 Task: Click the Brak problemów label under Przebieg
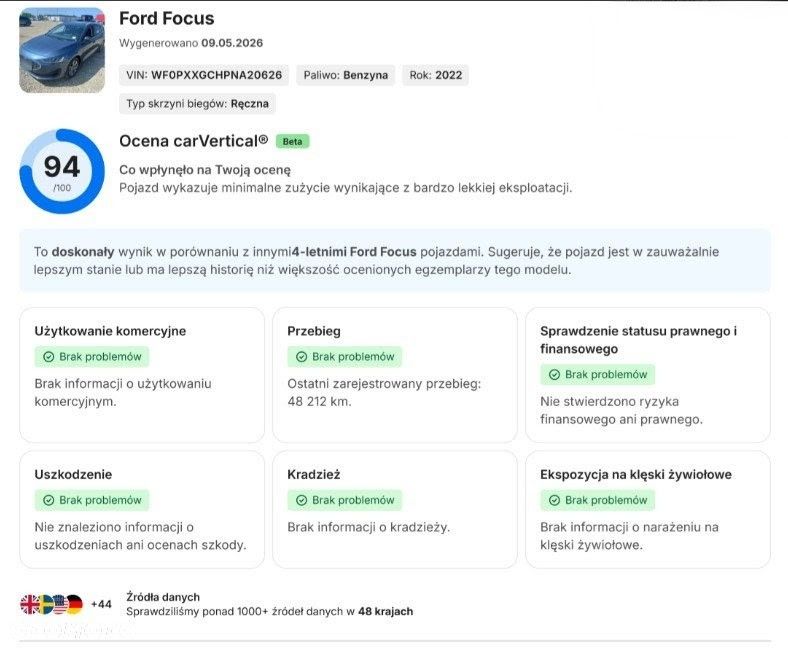click(x=353, y=357)
